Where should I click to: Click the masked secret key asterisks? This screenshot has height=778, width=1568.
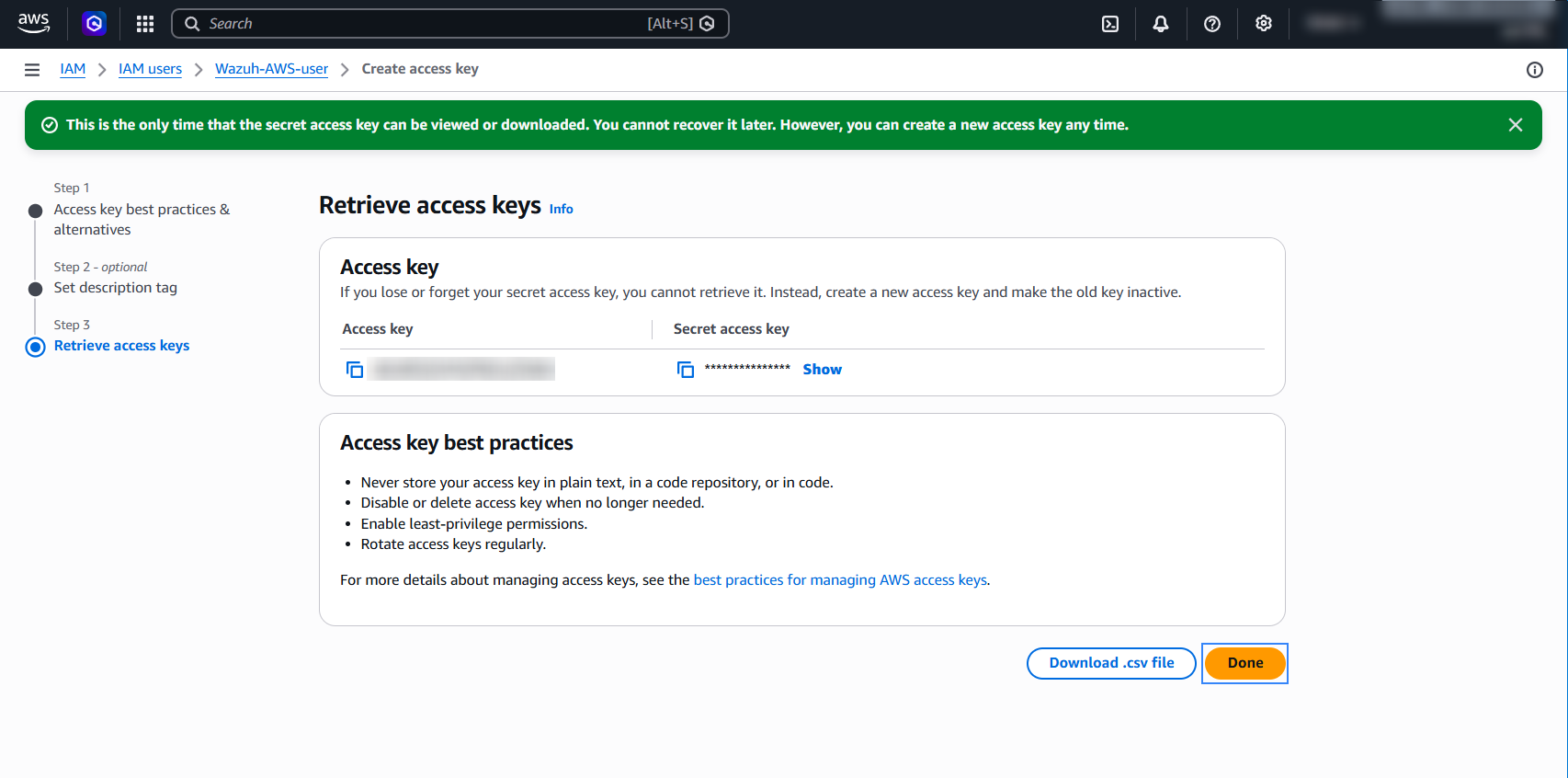(747, 369)
